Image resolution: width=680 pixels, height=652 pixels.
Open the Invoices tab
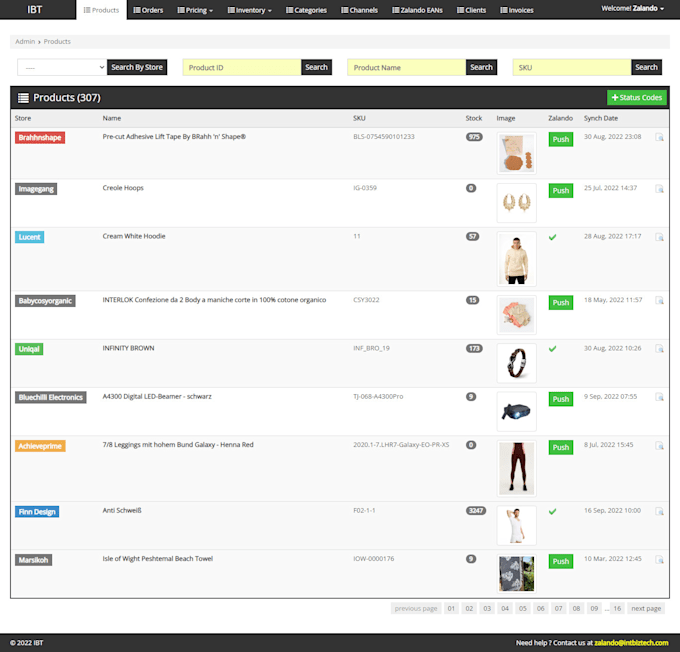[517, 10]
